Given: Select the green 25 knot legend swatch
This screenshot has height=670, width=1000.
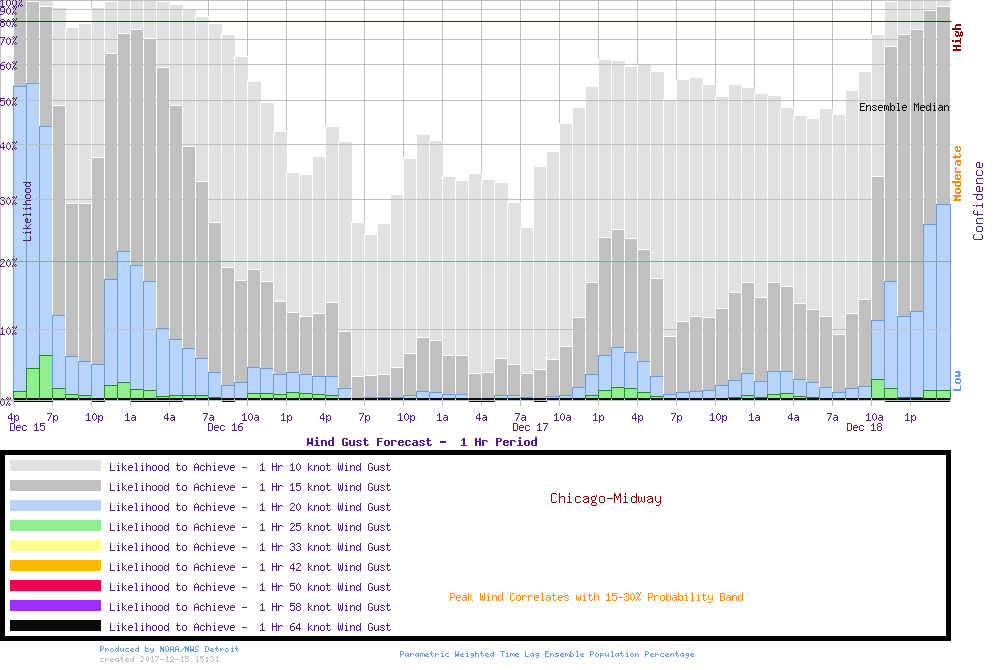Looking at the screenshot, I should point(55,526).
